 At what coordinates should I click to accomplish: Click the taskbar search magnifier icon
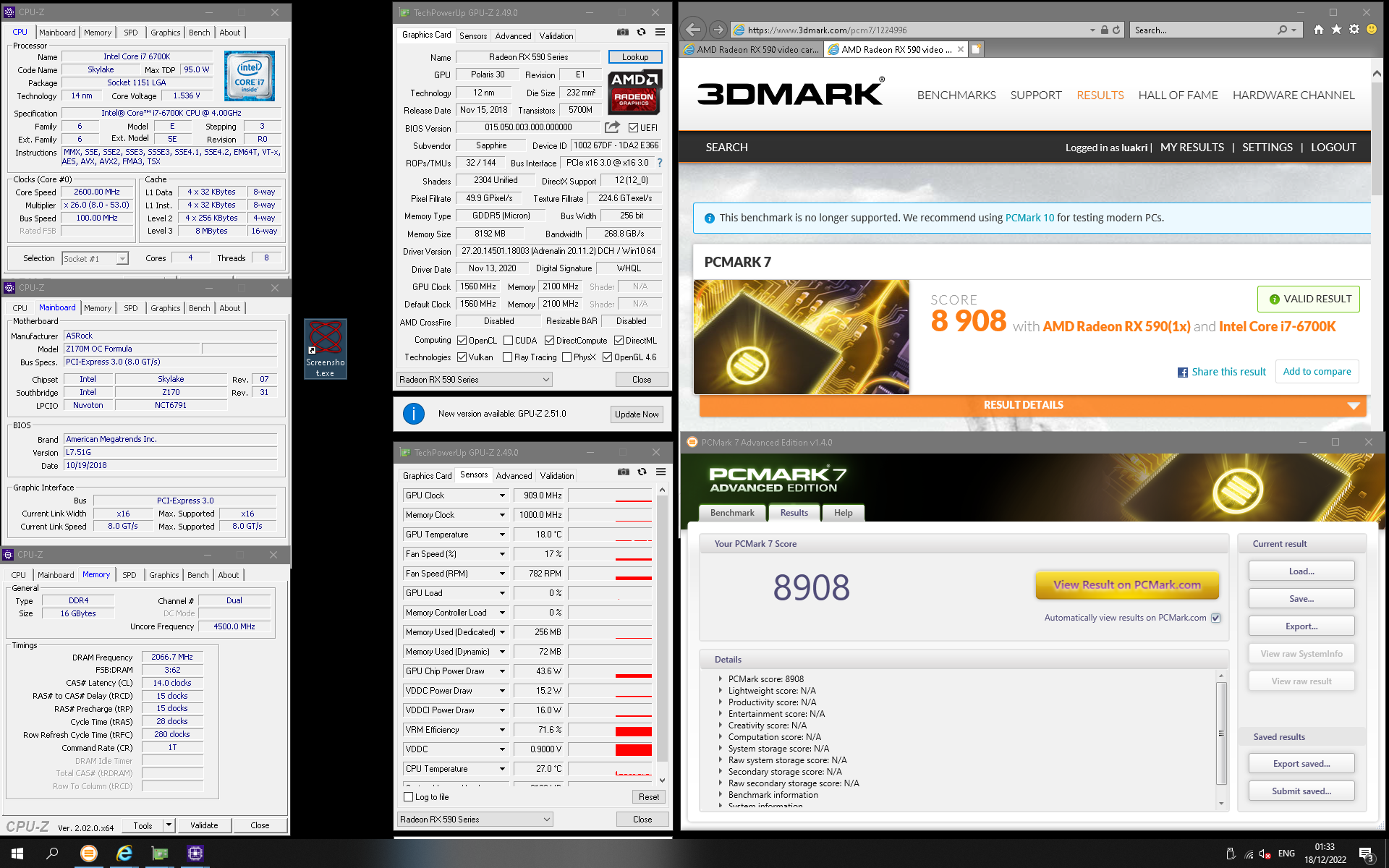click(52, 854)
